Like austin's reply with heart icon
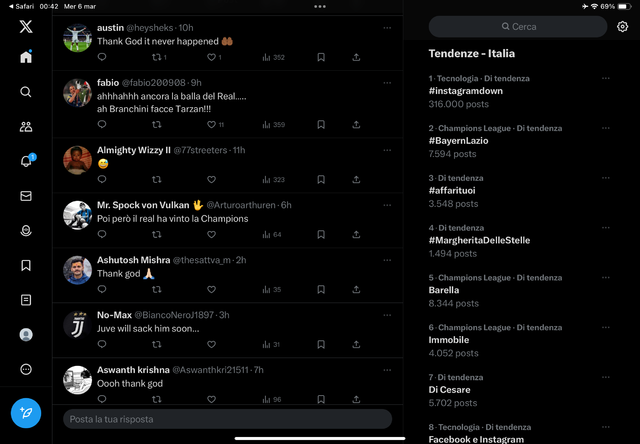The image size is (640, 444). coord(211,58)
